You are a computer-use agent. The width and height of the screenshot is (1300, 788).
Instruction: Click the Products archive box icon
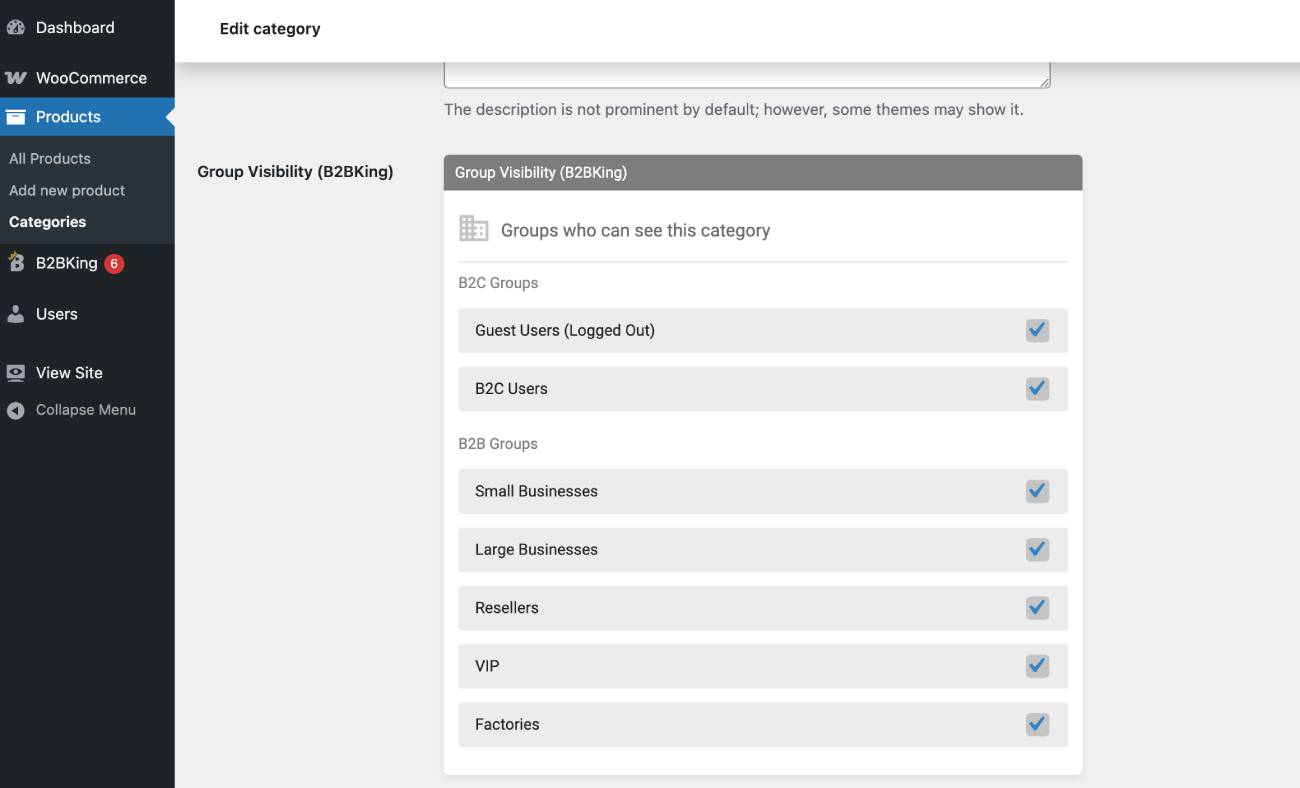(15, 117)
